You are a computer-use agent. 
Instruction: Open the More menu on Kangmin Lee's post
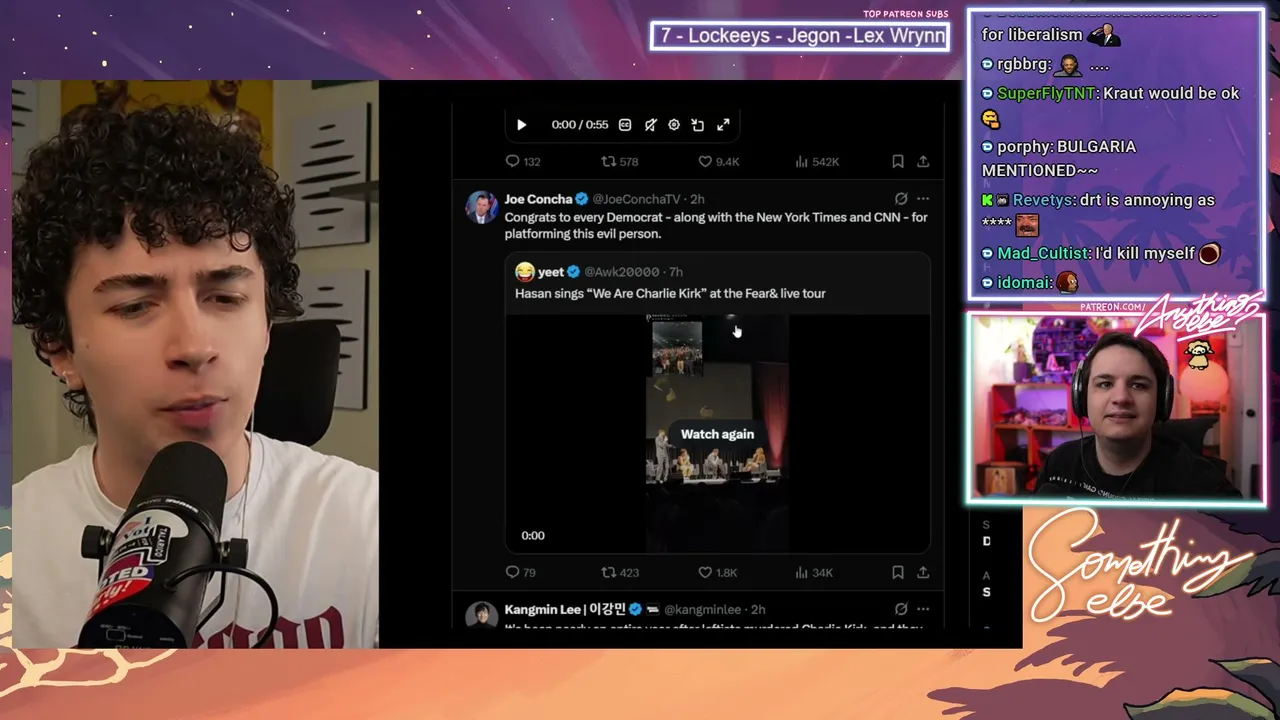pos(923,609)
